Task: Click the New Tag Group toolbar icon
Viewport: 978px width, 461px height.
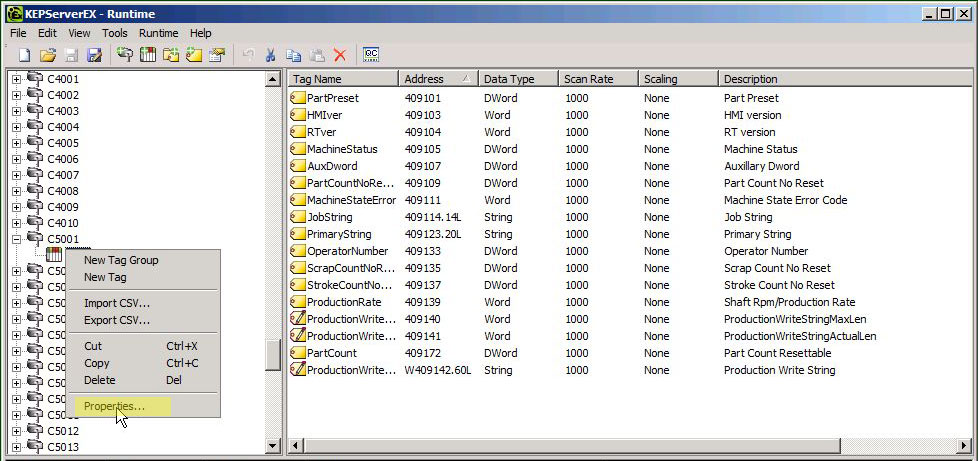Action: [x=171, y=55]
